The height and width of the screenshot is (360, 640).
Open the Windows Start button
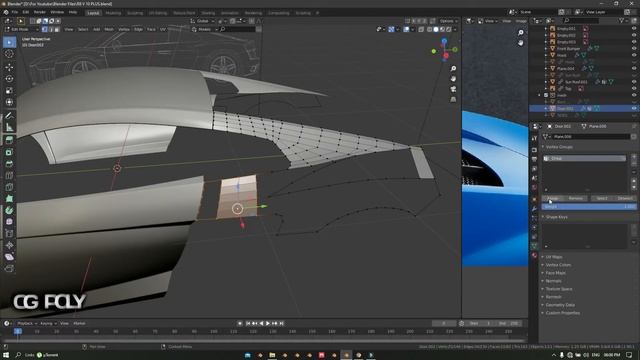tap(6, 355)
